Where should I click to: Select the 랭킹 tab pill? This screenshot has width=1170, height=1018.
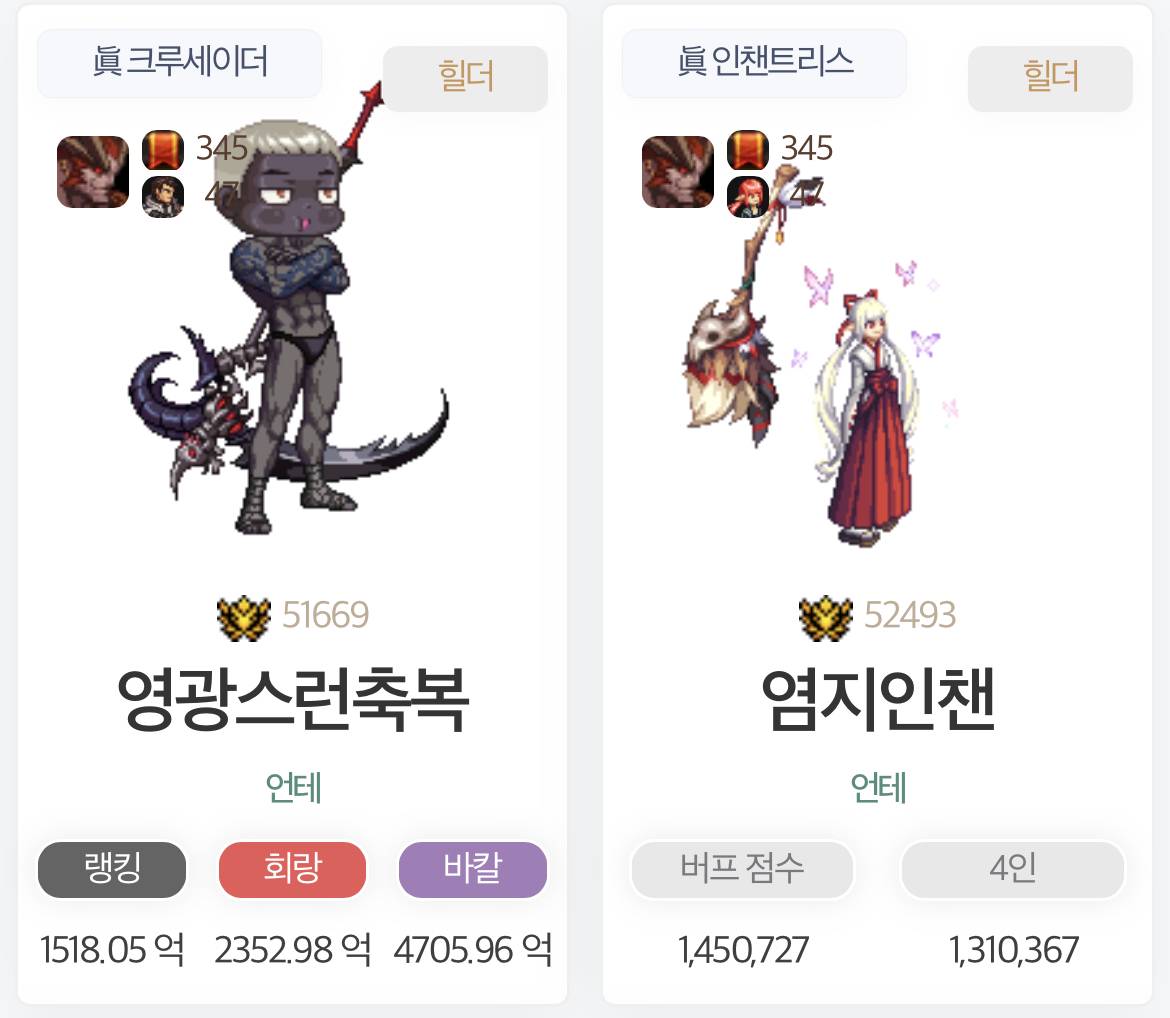point(112,869)
